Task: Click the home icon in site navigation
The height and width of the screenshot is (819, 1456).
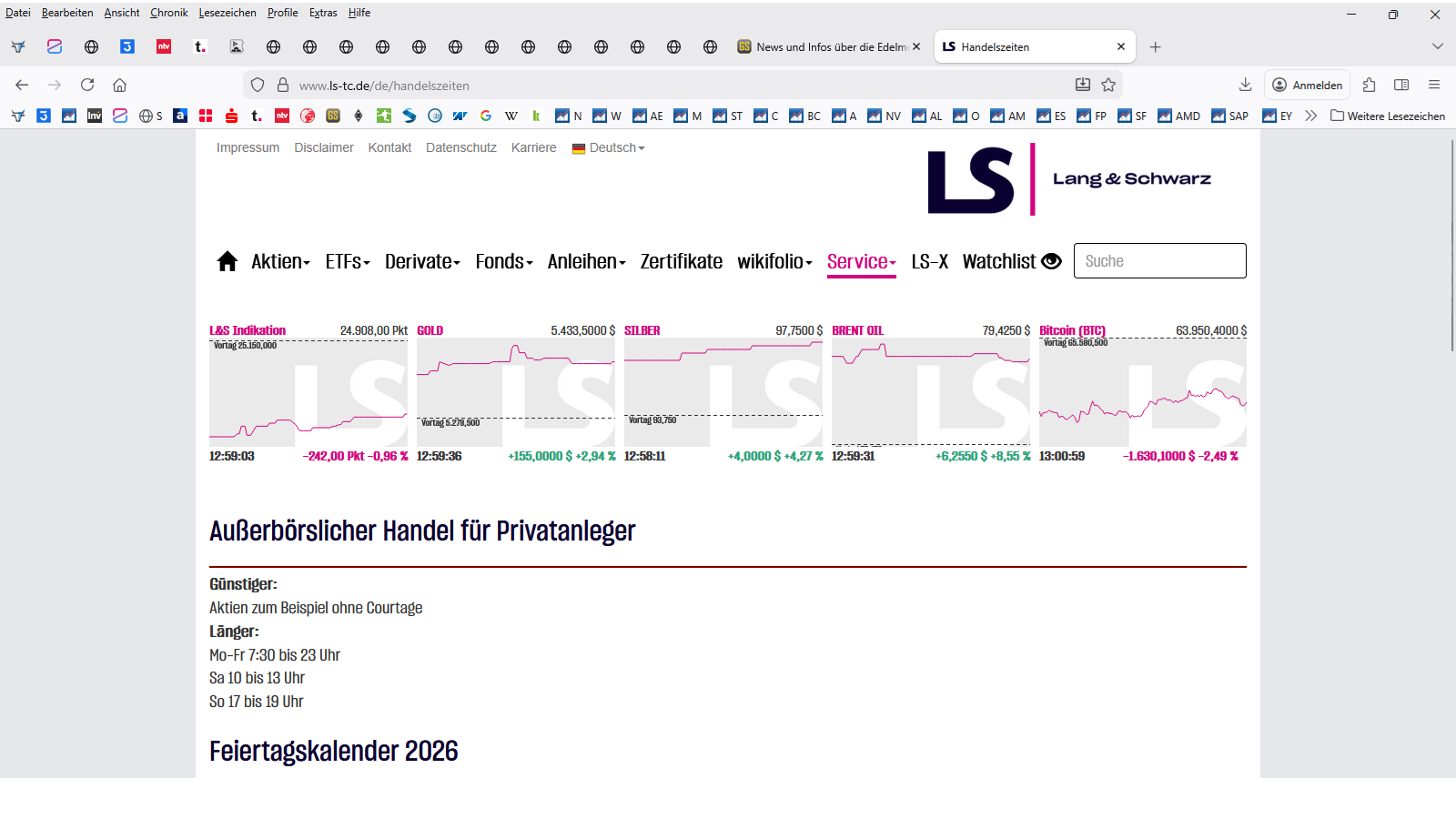Action: 227,262
